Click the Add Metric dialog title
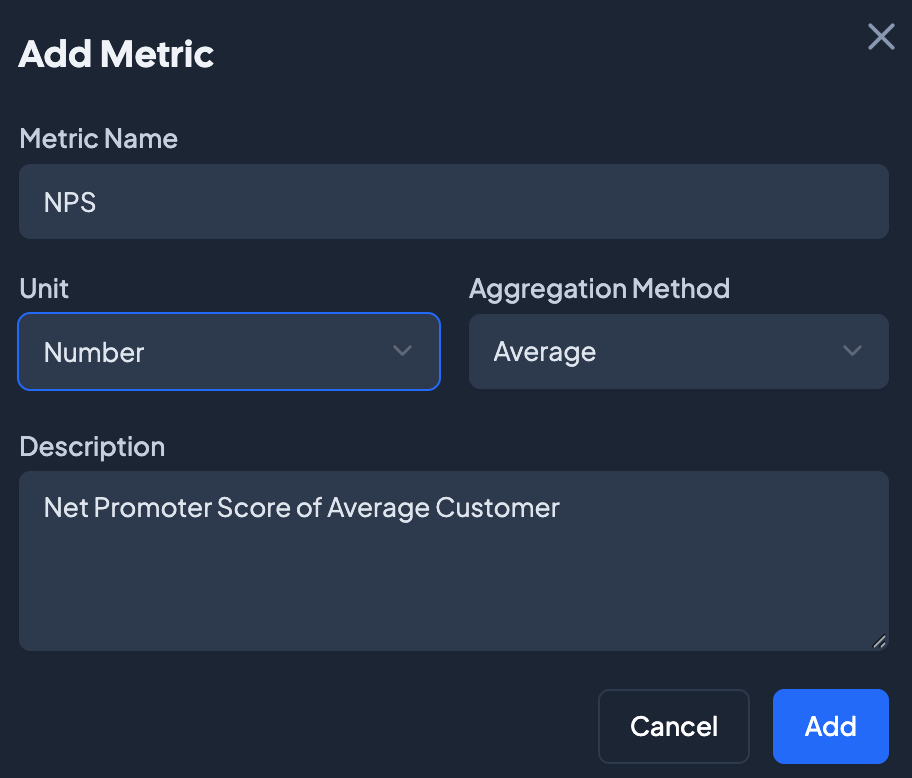 [x=116, y=53]
